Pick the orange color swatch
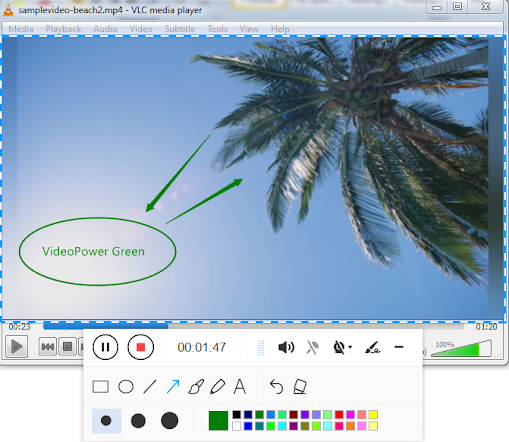The width and height of the screenshot is (509, 442). pos(350,426)
